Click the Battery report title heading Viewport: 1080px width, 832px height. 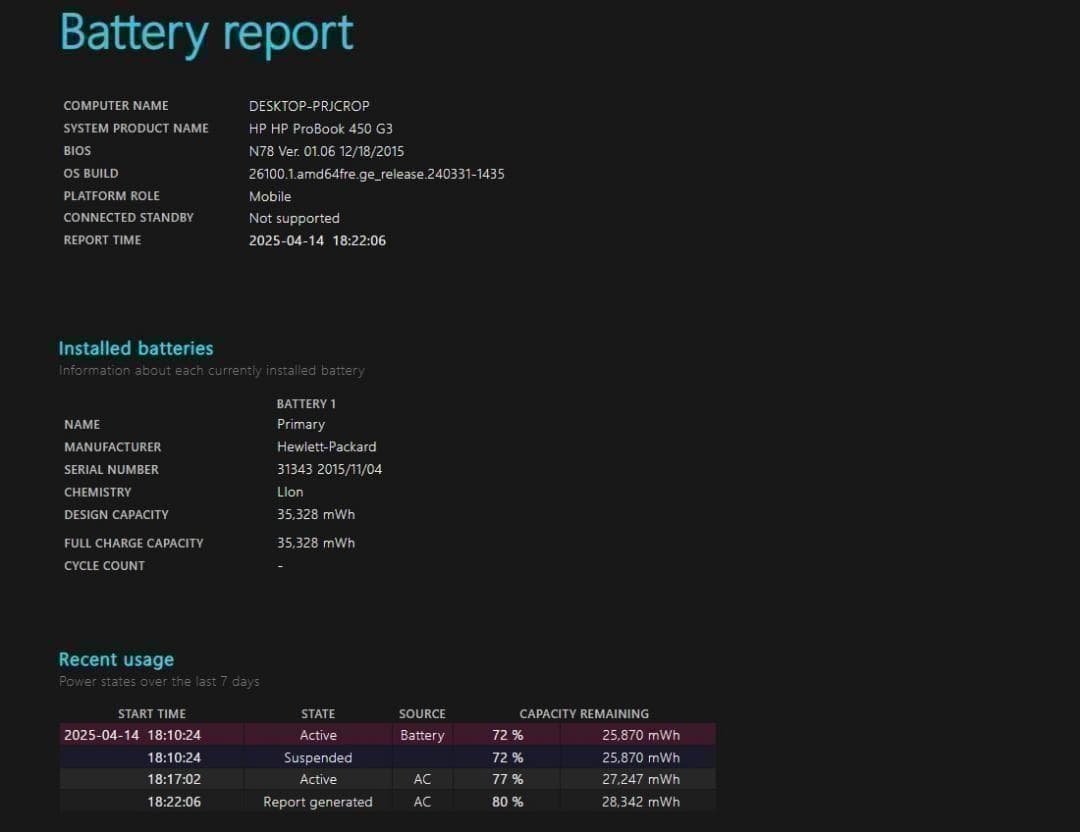207,32
